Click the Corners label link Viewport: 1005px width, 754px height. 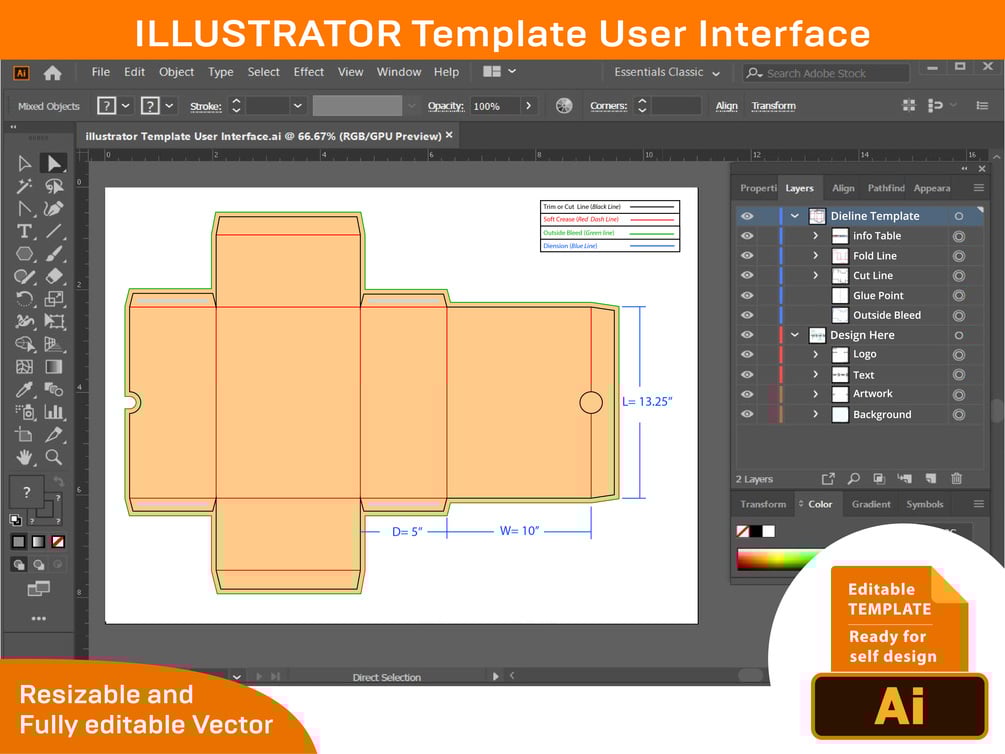[x=608, y=106]
